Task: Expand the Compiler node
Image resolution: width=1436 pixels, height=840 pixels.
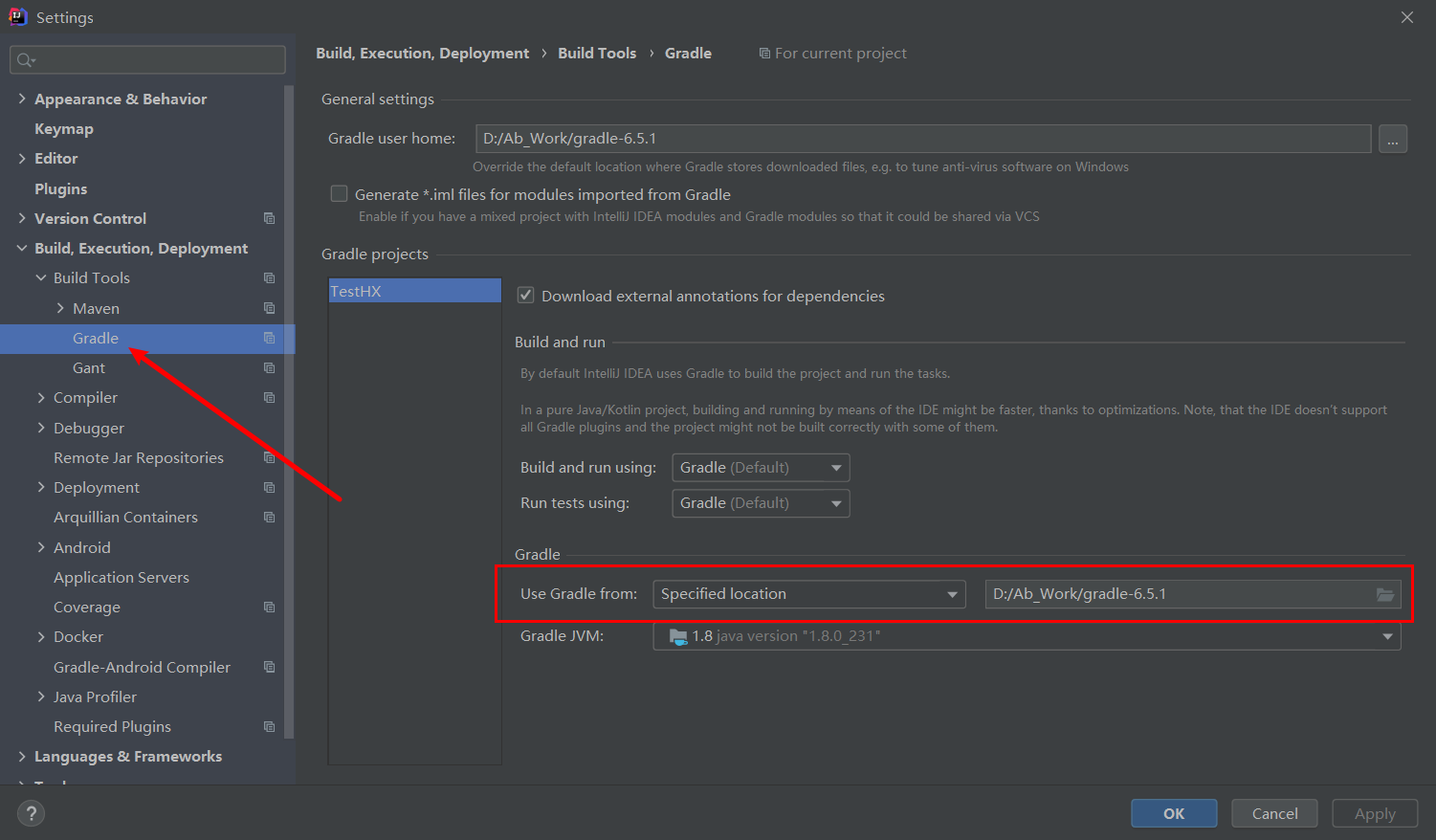Action: pos(41,397)
